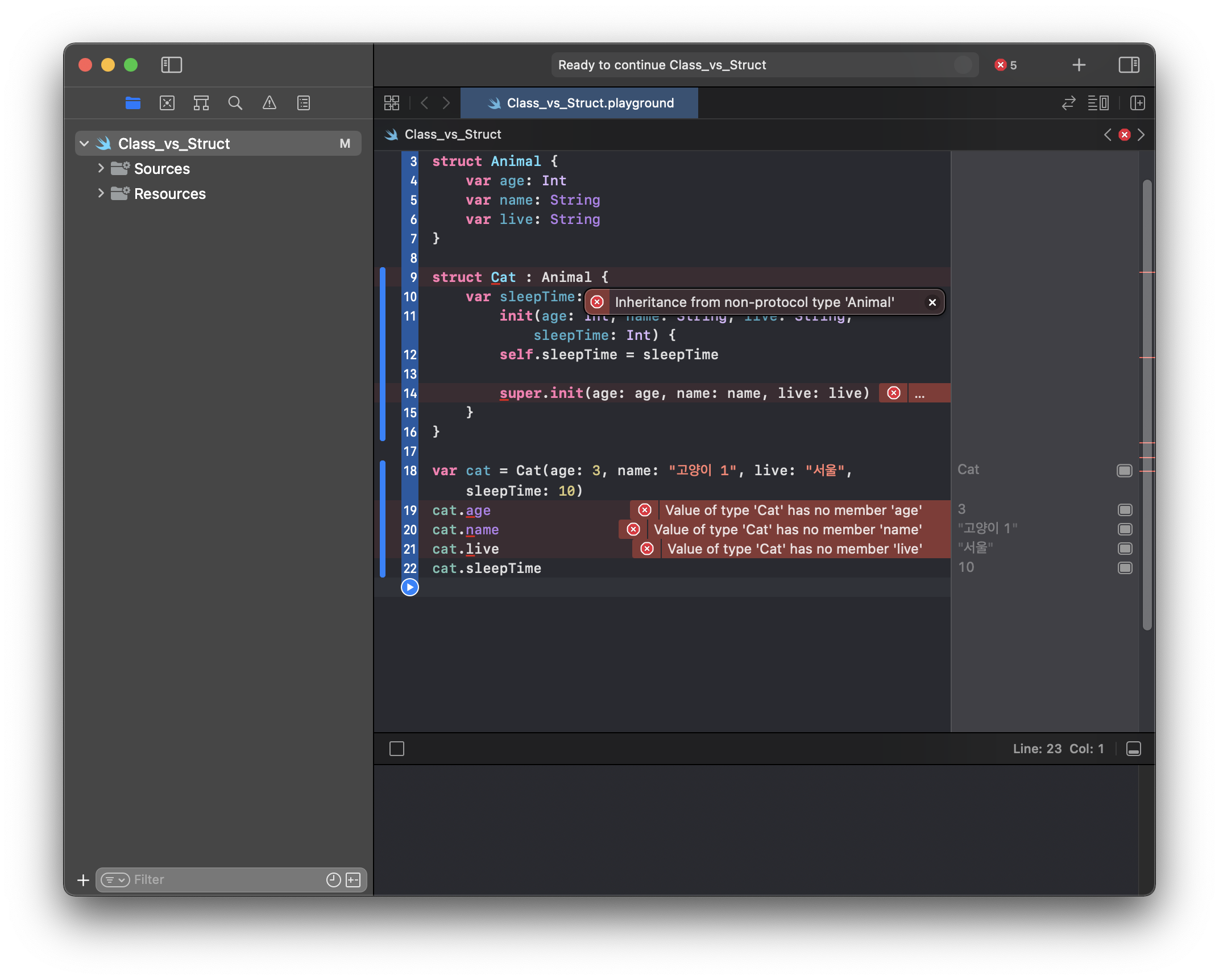
Task: Open the find navigator magnifier icon
Action: click(235, 103)
